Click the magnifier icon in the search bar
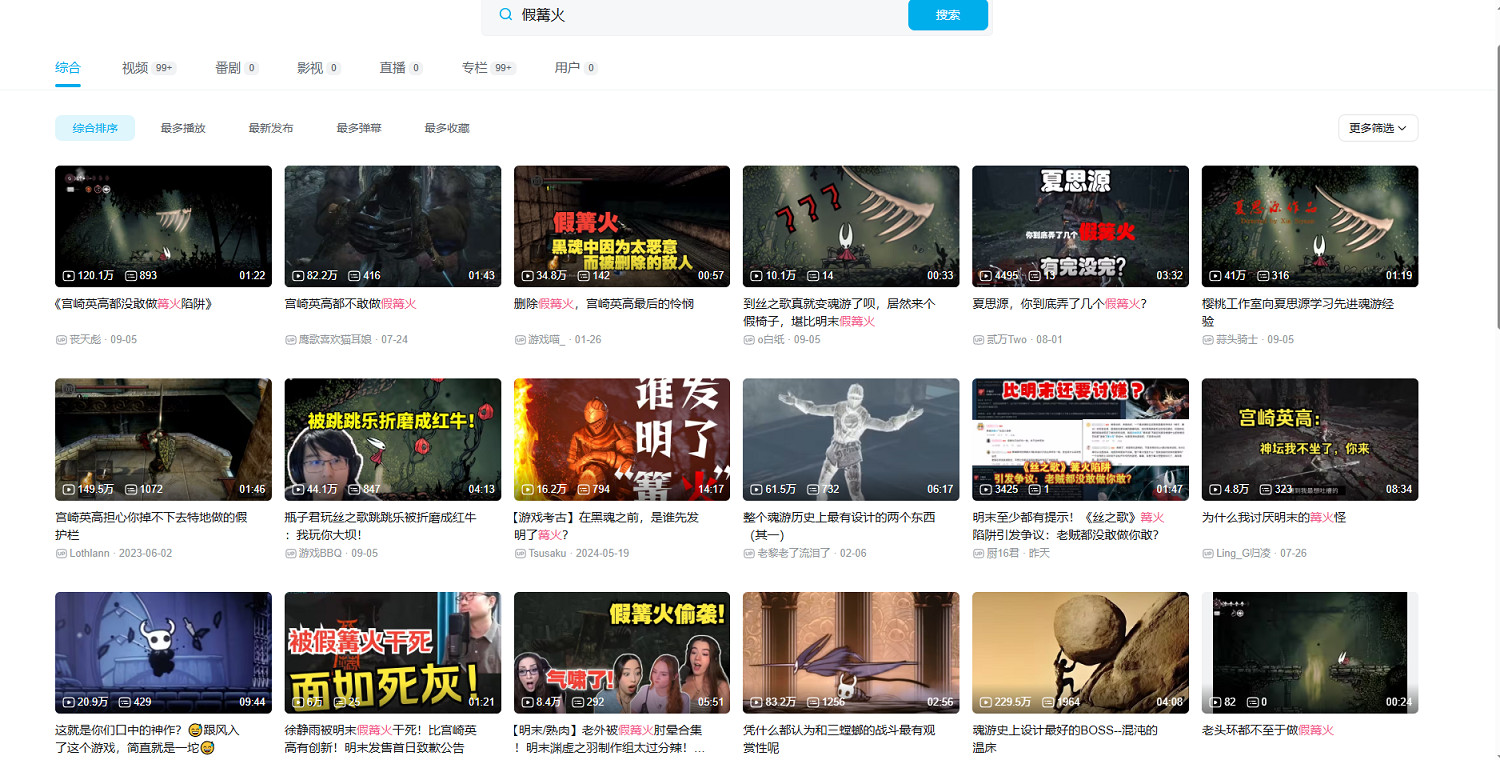The width and height of the screenshot is (1500, 760). [x=505, y=15]
